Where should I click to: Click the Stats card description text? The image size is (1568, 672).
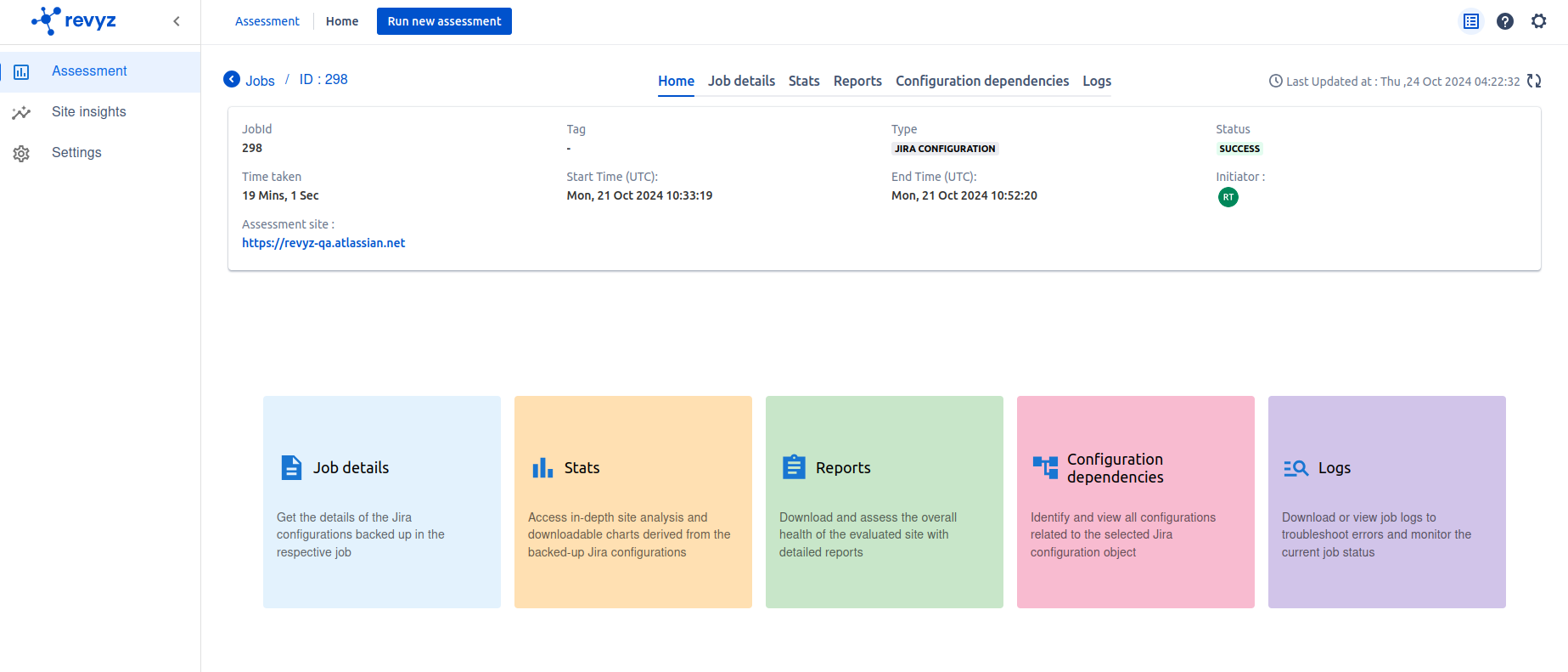[629, 534]
